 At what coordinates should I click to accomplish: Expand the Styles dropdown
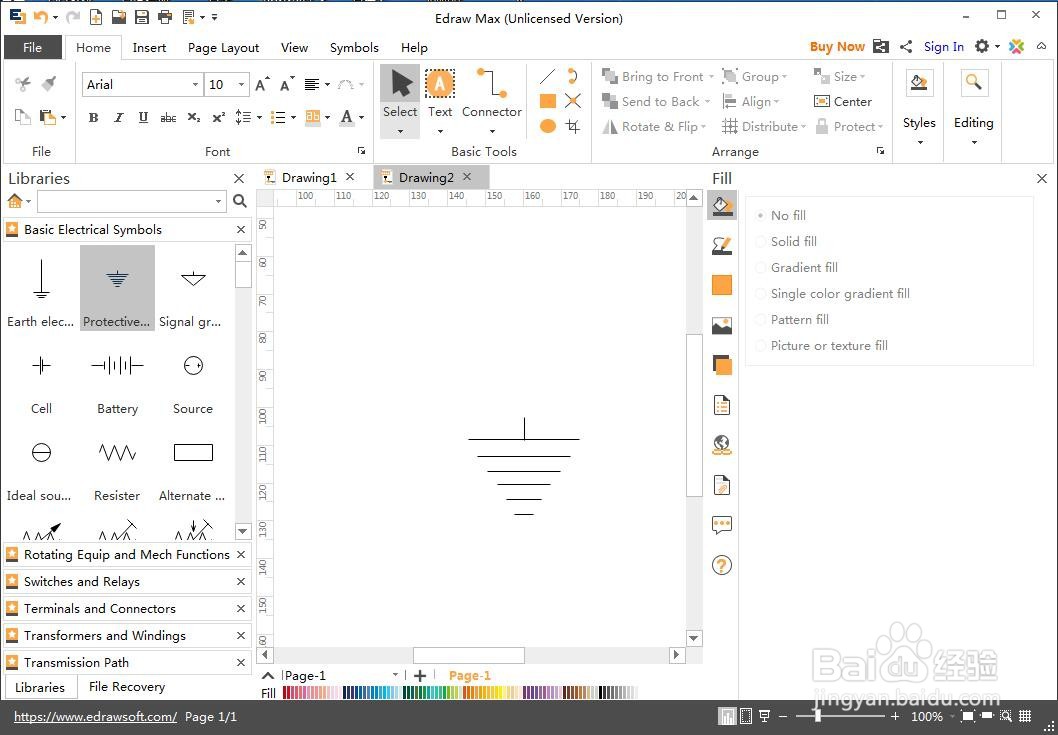tap(920, 142)
